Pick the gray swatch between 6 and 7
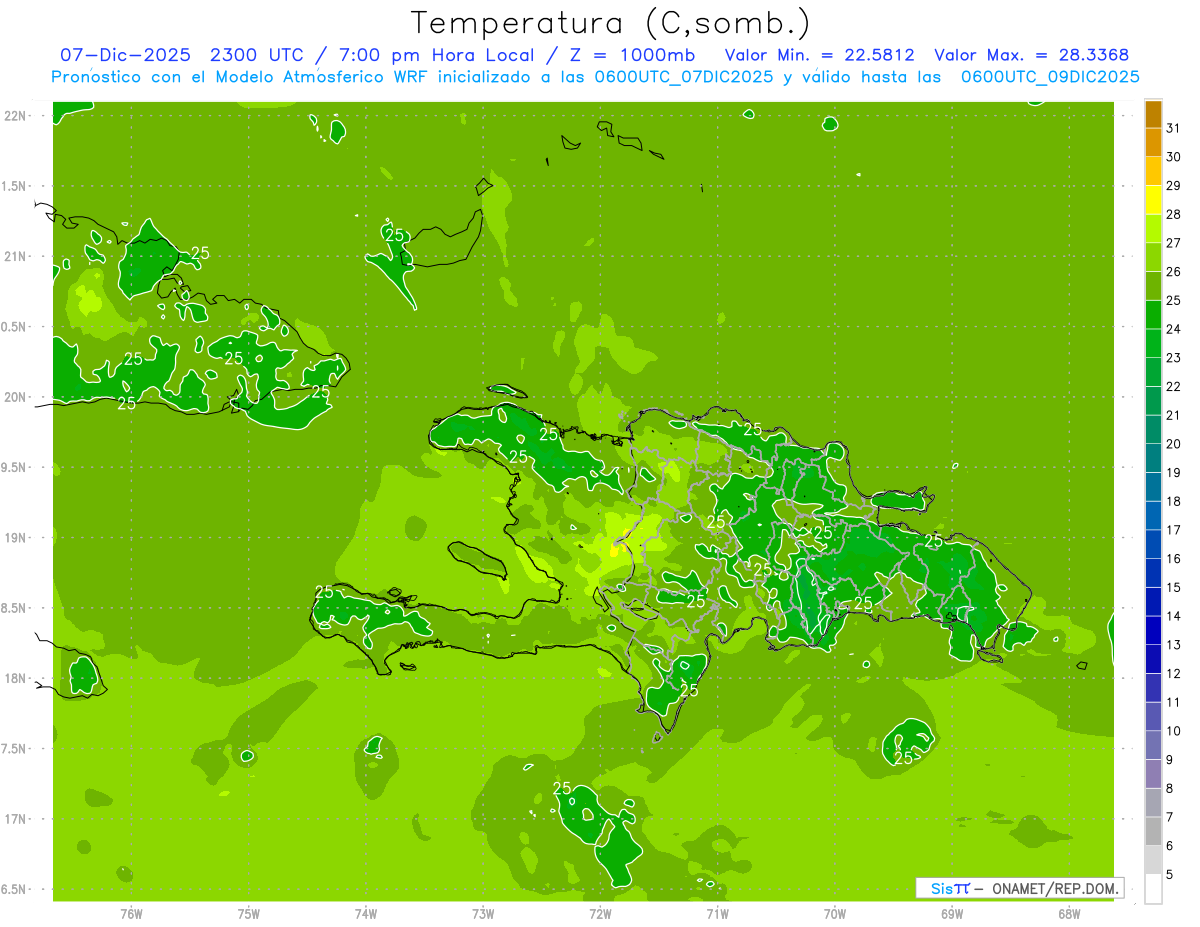The width and height of the screenshot is (1200, 927). 1153,831
